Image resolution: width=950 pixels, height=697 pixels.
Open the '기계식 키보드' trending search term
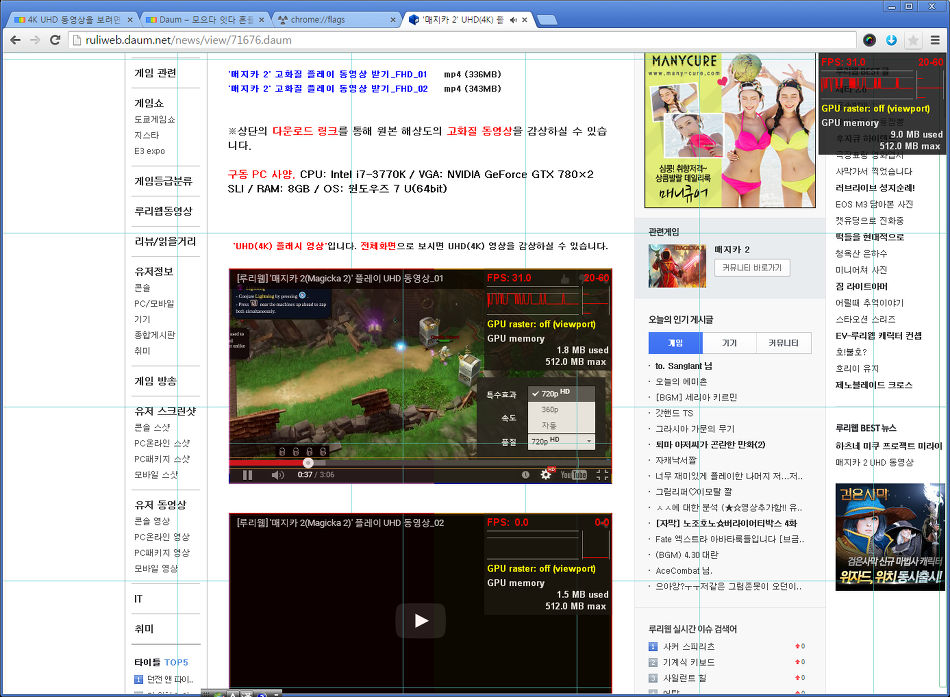[x=689, y=662]
